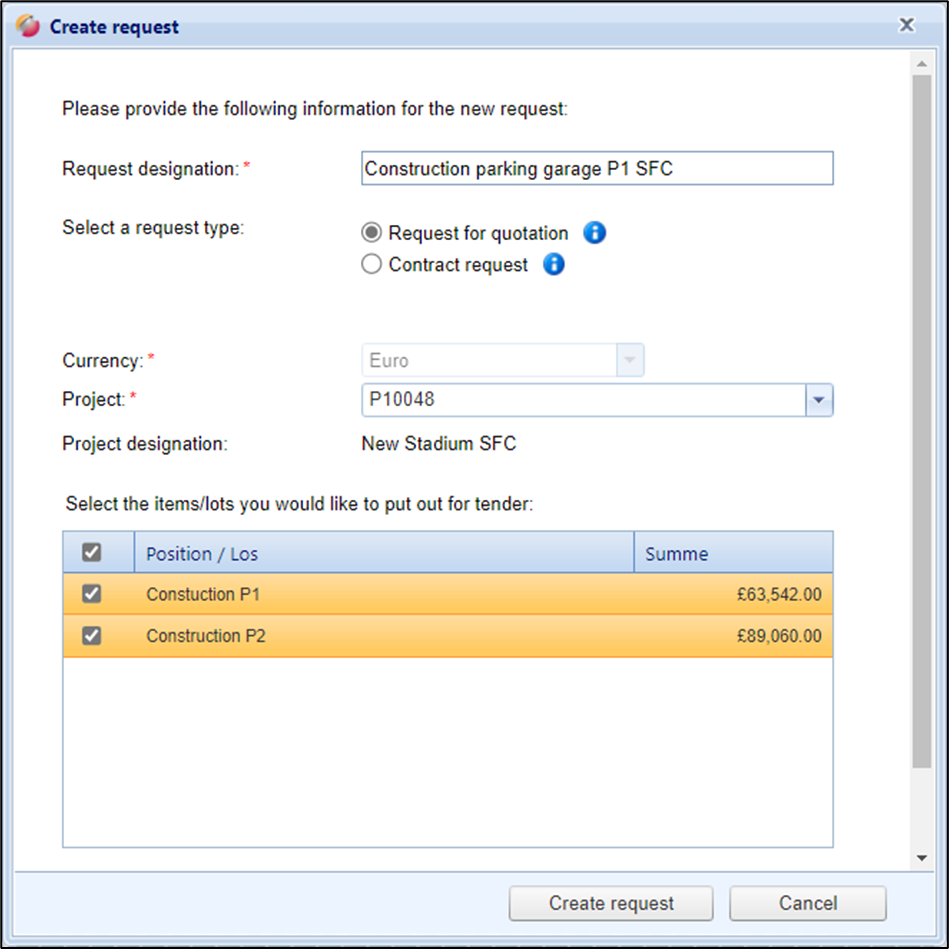Toggle the select-all checkbox in table header

coord(92,553)
